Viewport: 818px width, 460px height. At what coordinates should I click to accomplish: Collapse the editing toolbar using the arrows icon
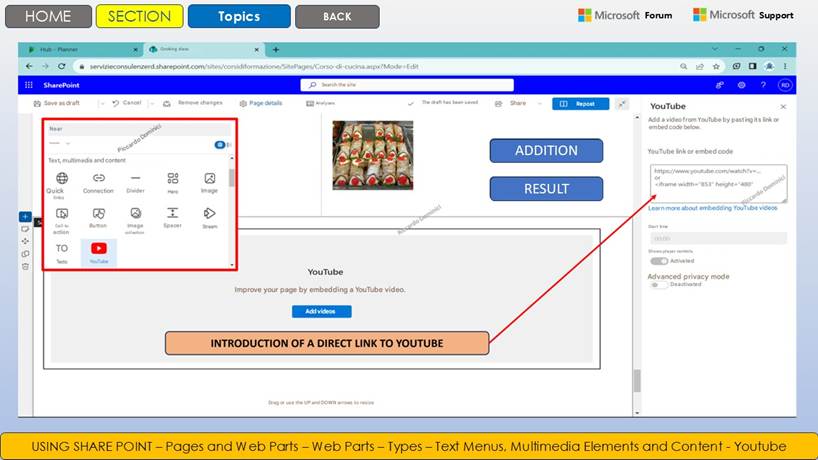point(622,104)
